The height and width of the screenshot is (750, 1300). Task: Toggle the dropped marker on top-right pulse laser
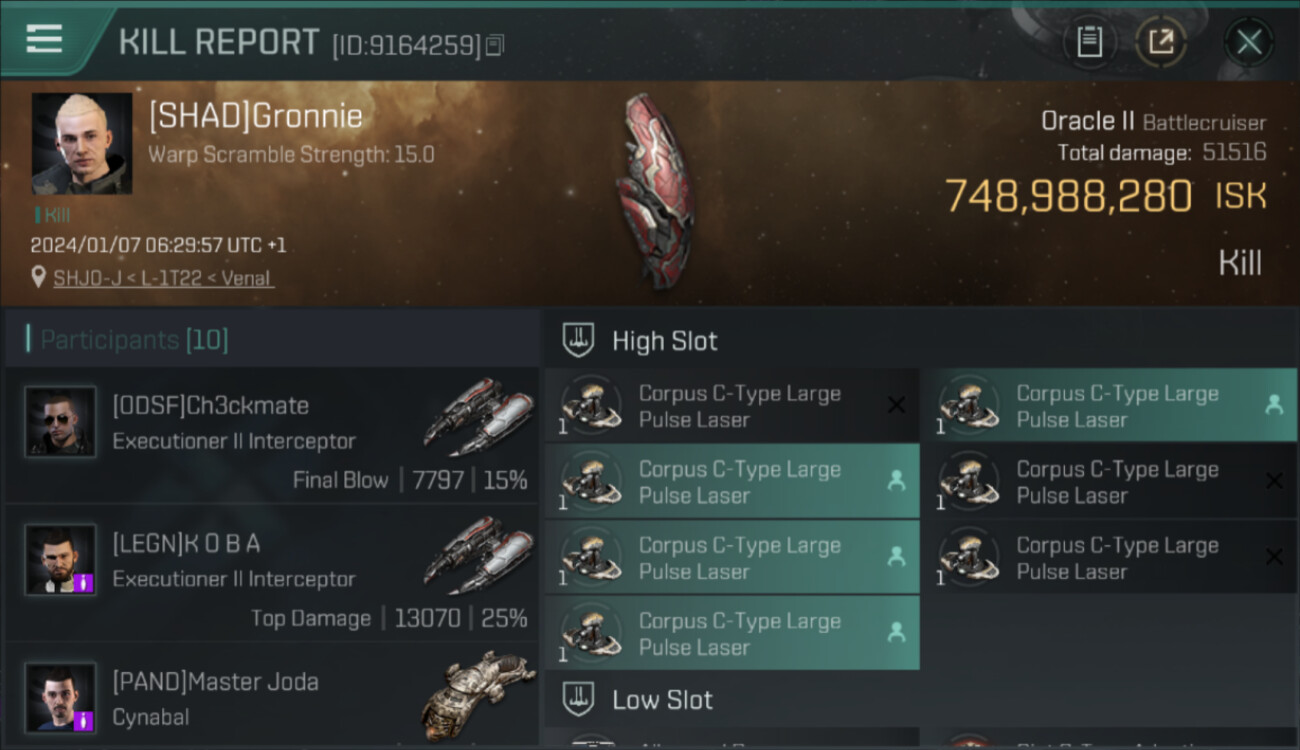click(x=1273, y=405)
